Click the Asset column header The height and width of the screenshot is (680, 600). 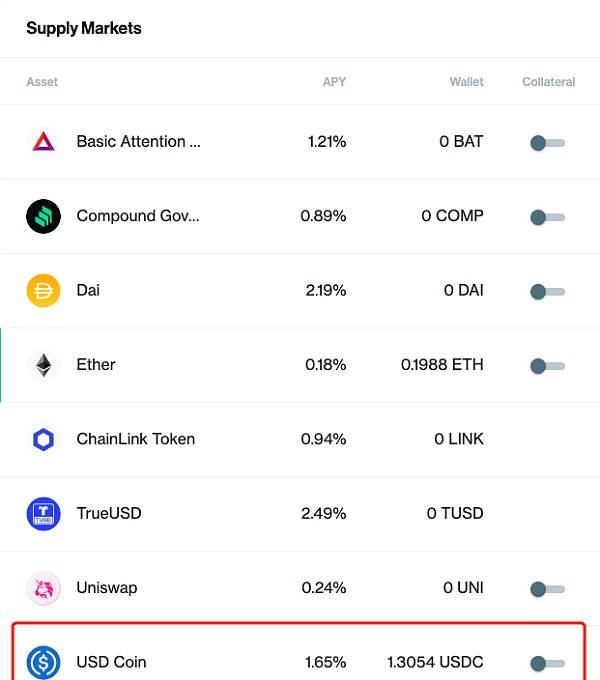pos(42,82)
